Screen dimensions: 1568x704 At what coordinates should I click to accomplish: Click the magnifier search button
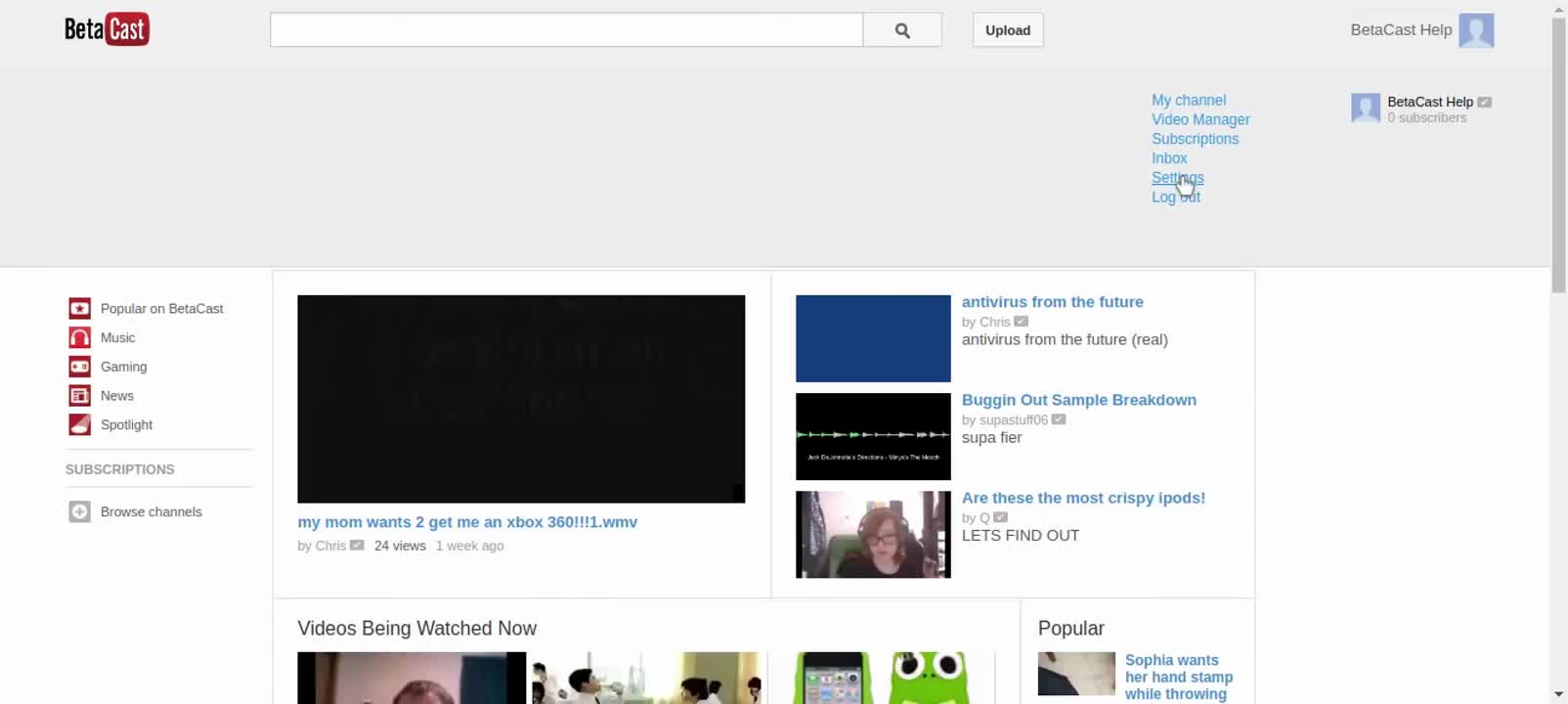902,30
